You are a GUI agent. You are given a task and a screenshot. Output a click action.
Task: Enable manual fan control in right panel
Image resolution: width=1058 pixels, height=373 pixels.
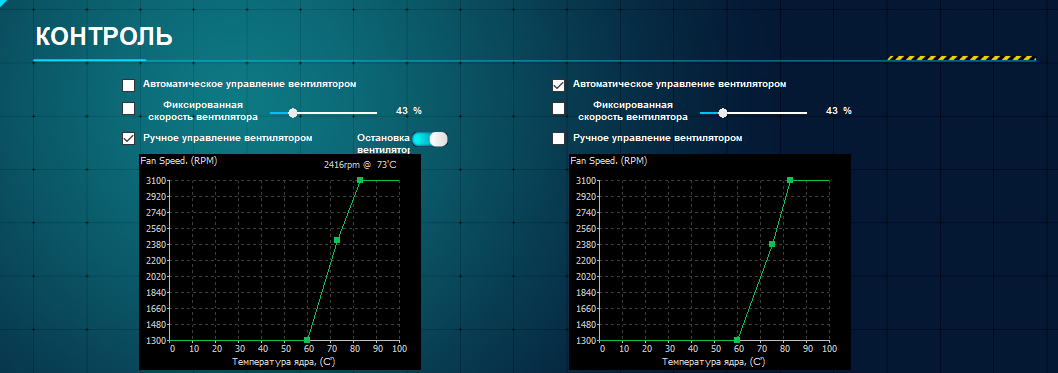click(x=558, y=138)
